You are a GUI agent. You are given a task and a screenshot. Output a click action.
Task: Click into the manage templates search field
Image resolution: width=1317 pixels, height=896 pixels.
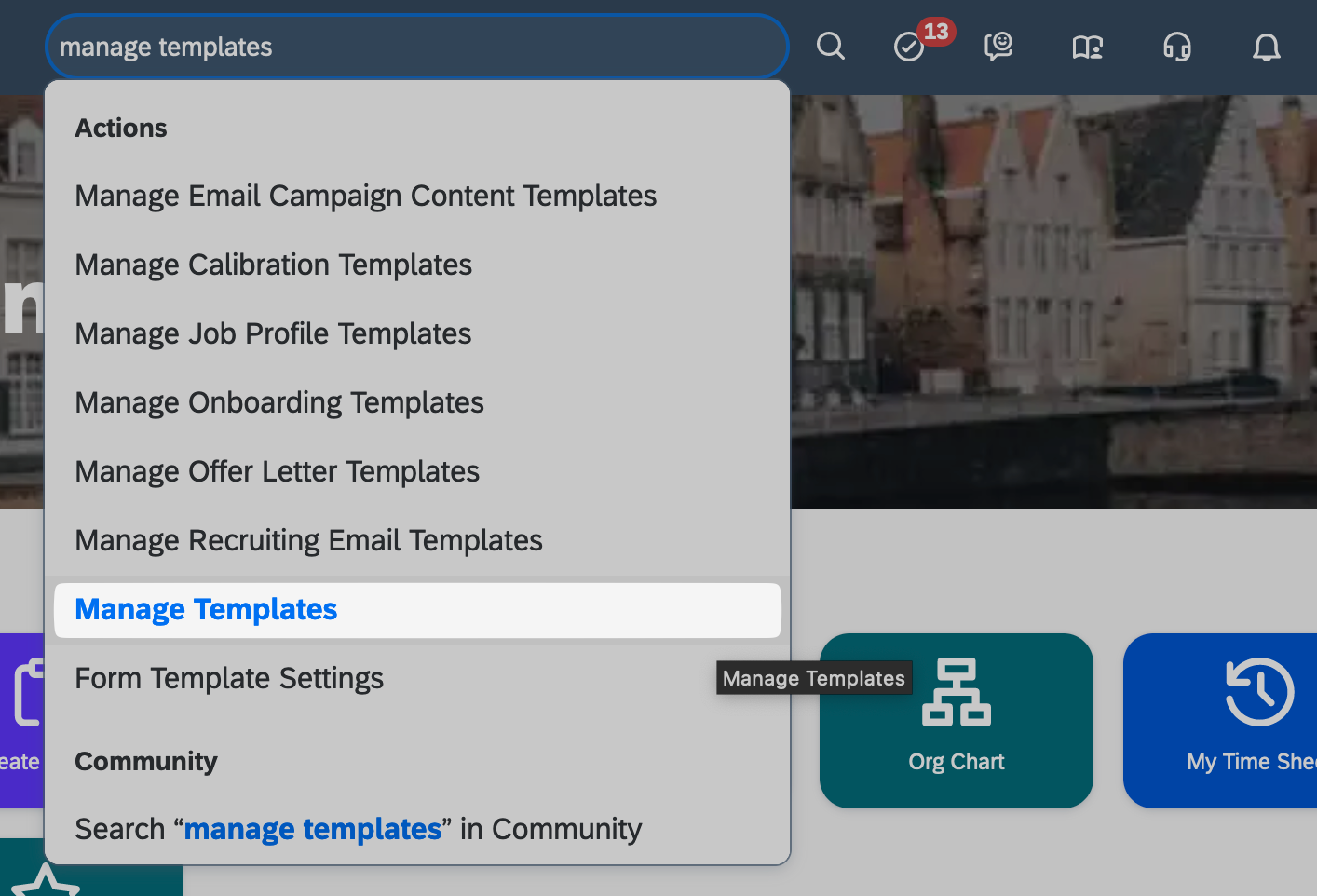click(419, 47)
